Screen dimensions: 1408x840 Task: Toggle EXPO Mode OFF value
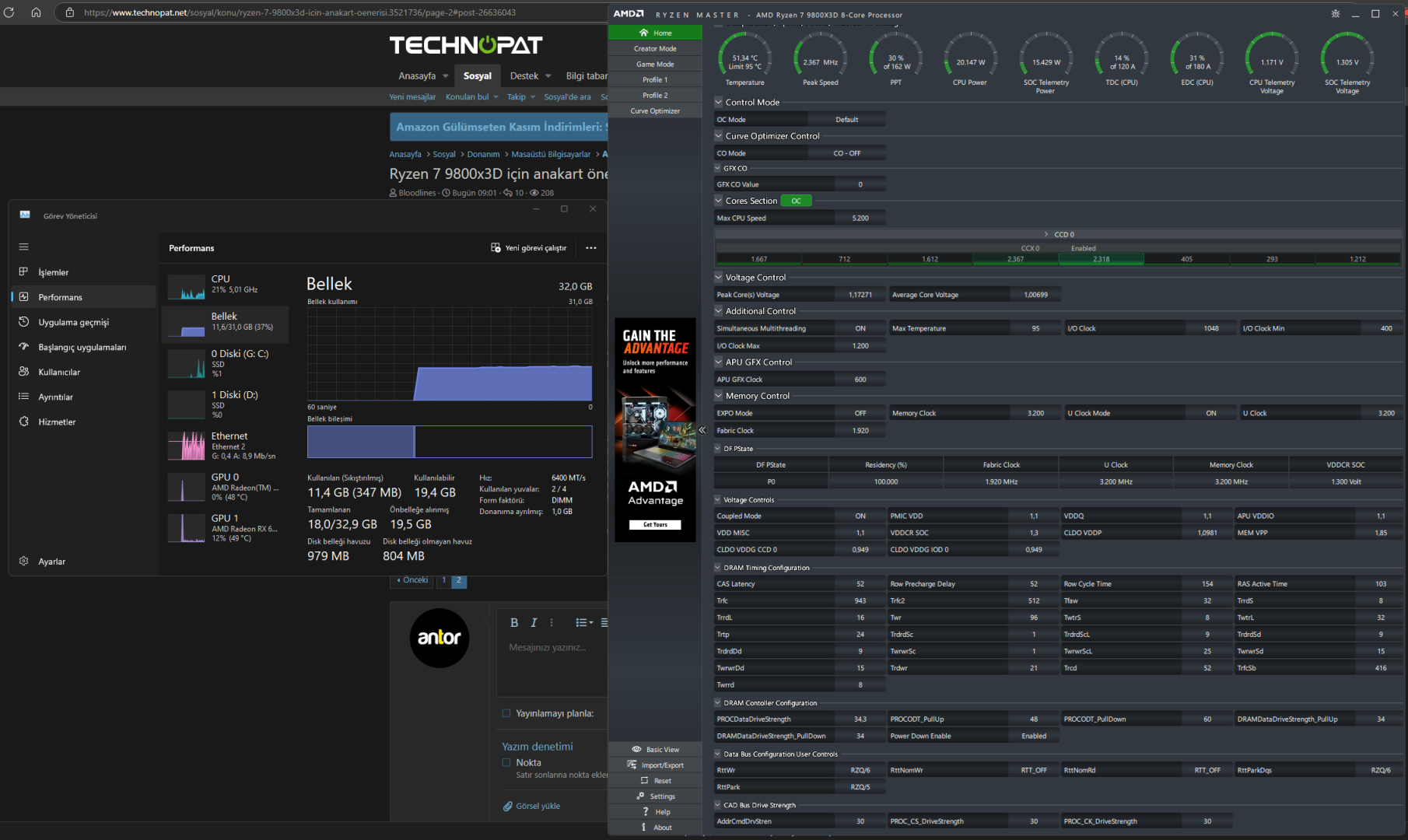pyautogui.click(x=860, y=413)
